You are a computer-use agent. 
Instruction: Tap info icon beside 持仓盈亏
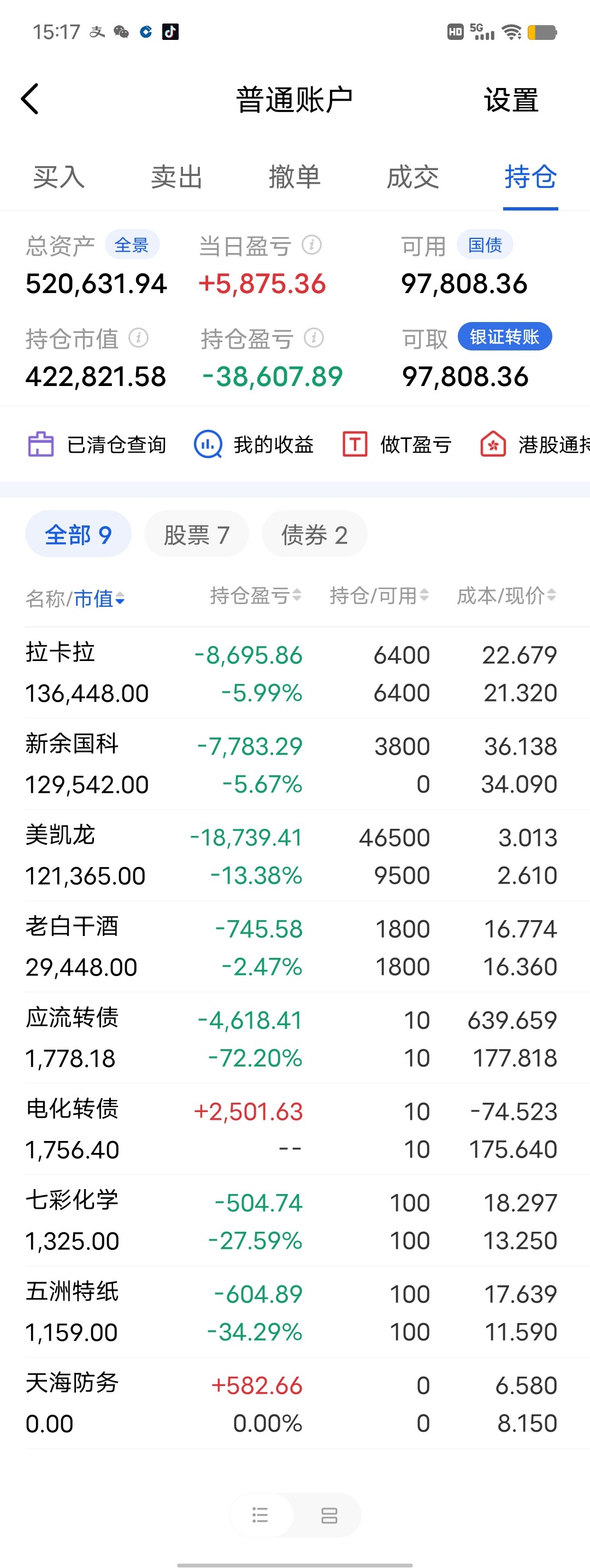314,338
